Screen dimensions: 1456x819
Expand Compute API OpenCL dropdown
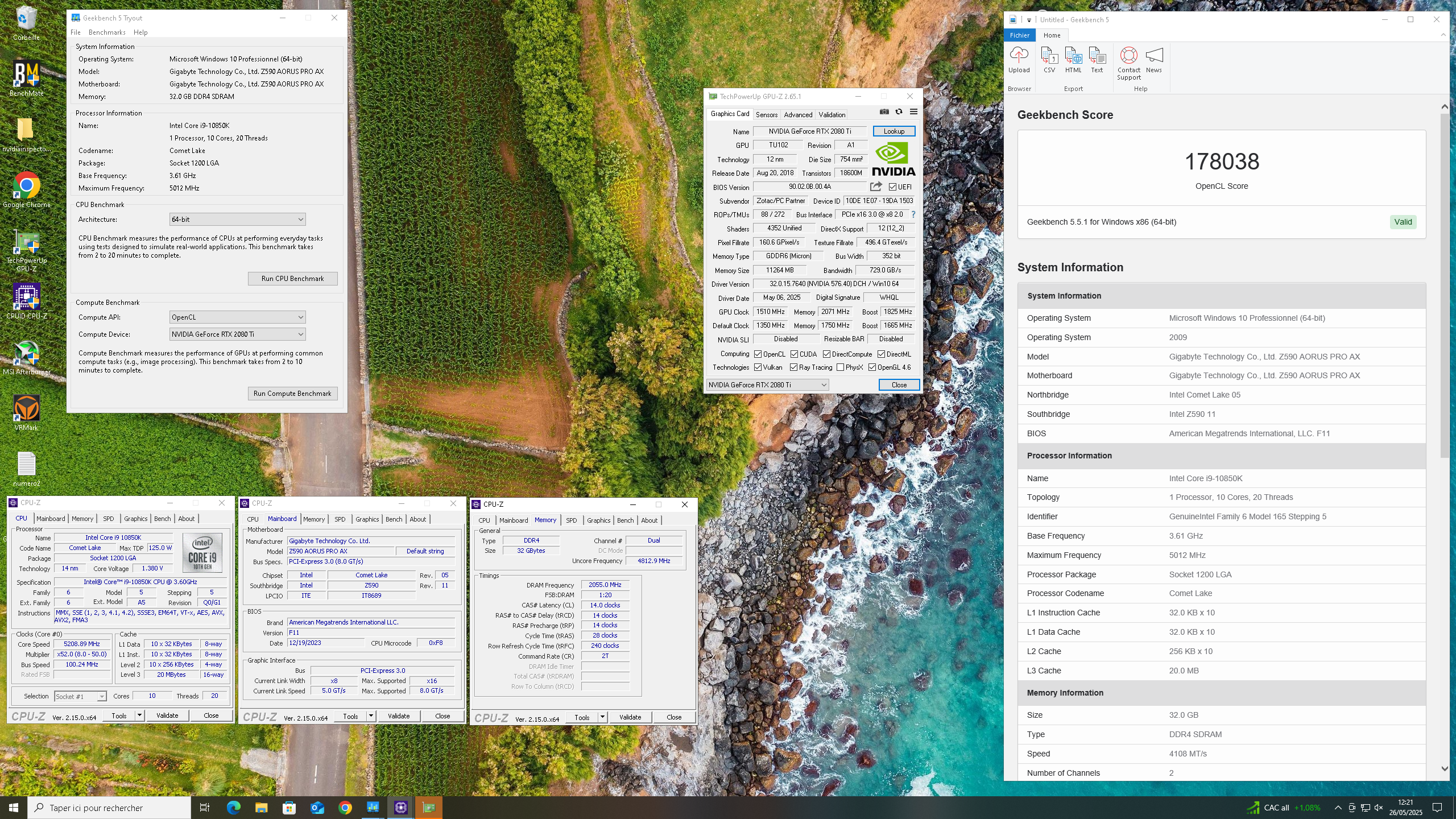tap(237, 317)
